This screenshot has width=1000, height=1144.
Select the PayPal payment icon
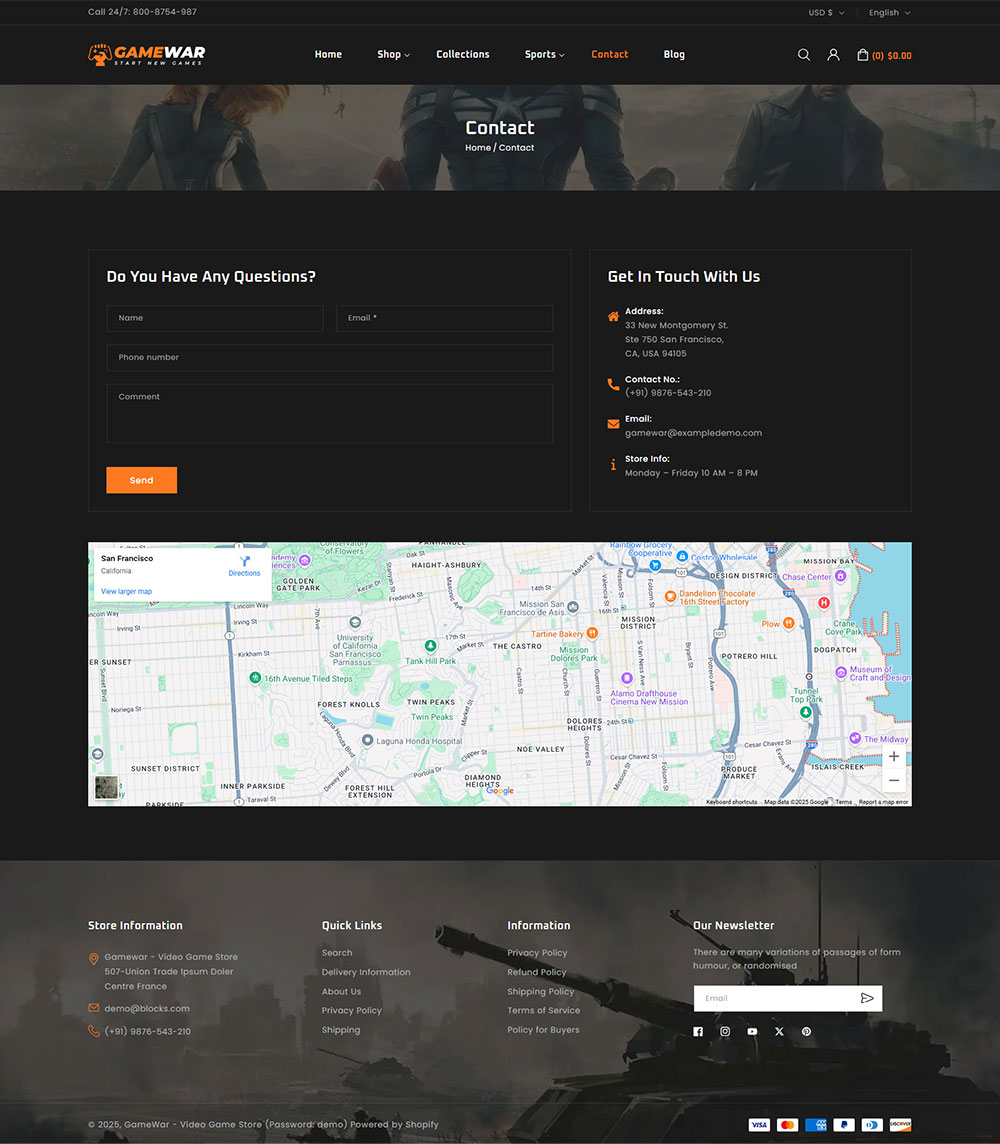click(x=844, y=1125)
